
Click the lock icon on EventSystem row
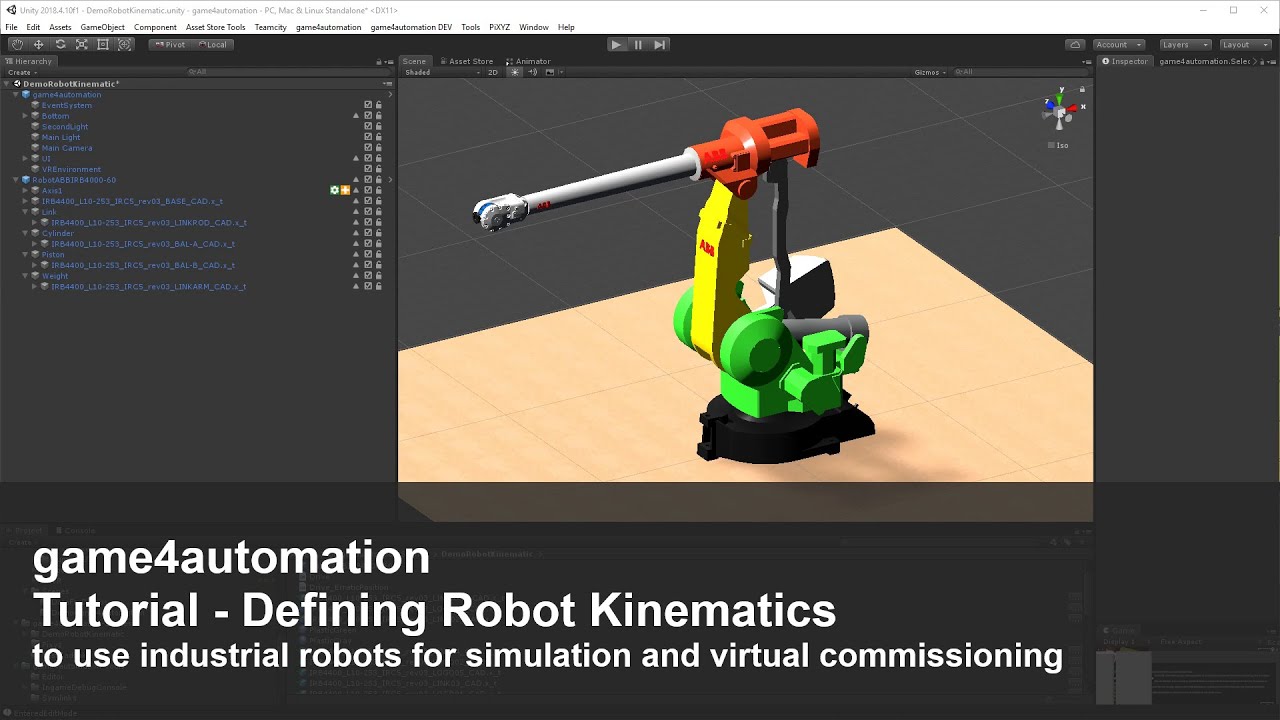tap(378, 105)
